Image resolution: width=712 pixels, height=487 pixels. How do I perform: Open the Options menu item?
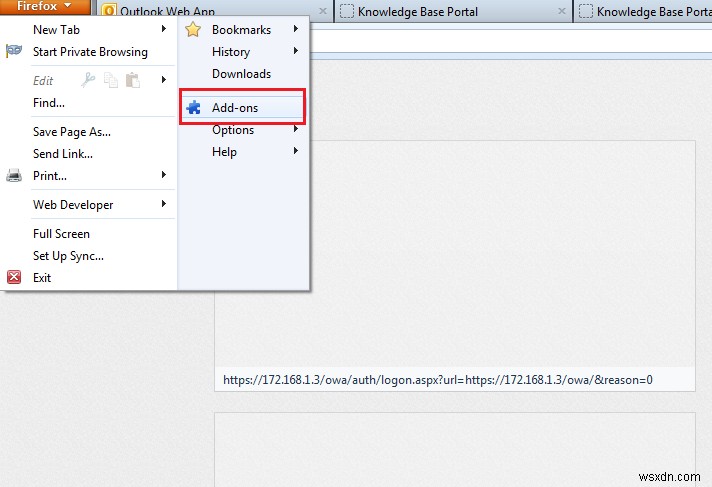tap(233, 130)
